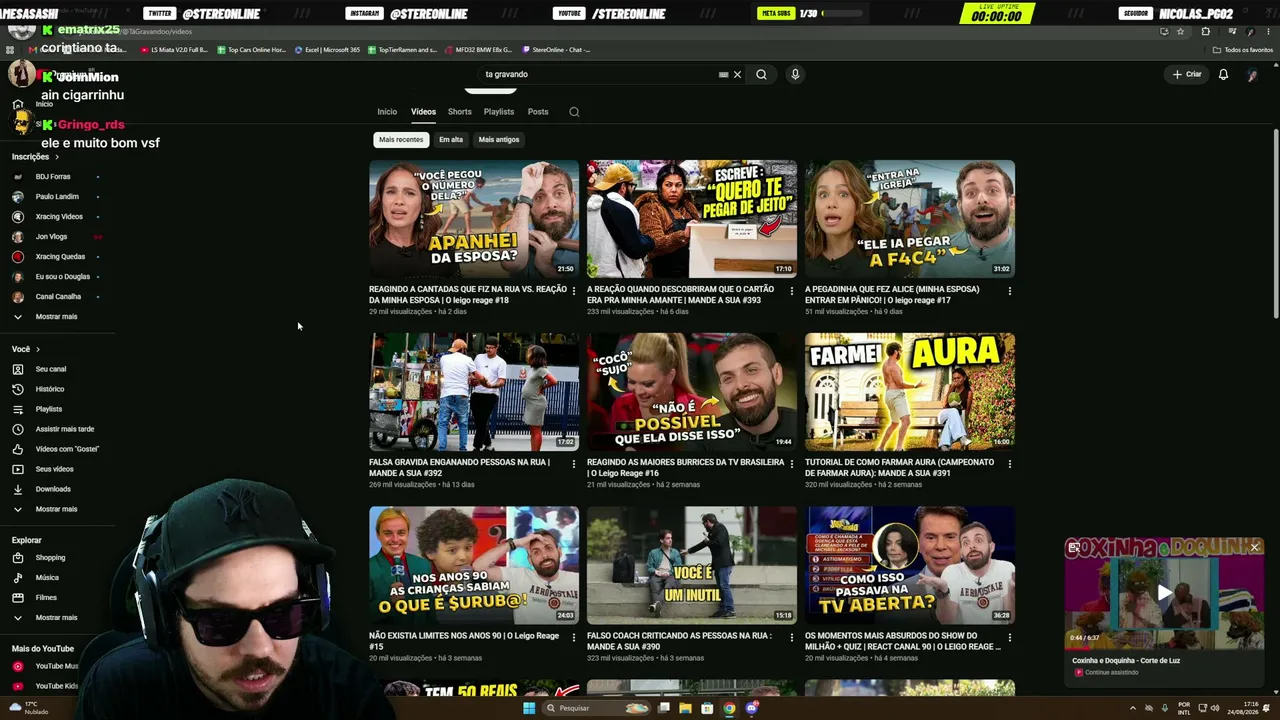Image resolution: width=1280 pixels, height=720 pixels.
Task: Switch to the Shorts channel tab
Action: [460, 112]
